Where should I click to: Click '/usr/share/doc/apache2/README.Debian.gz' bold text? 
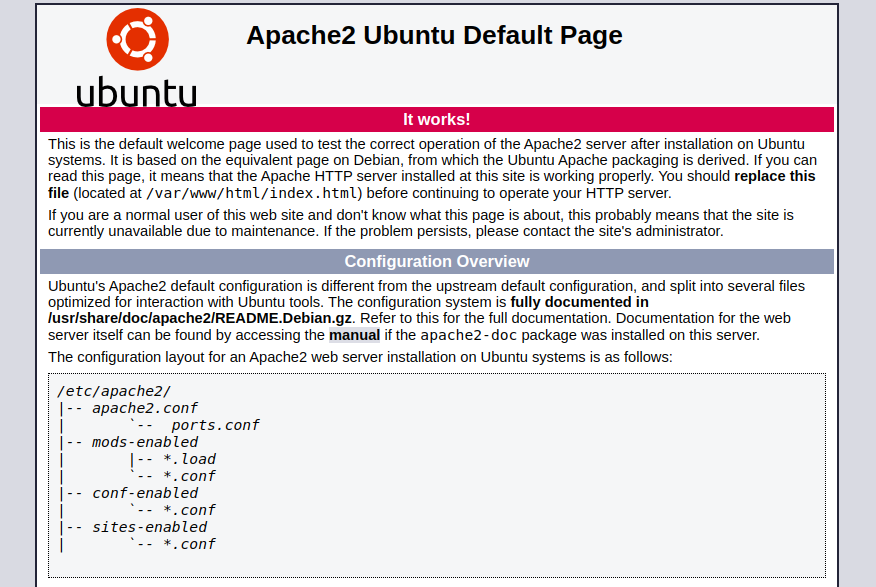pos(200,318)
